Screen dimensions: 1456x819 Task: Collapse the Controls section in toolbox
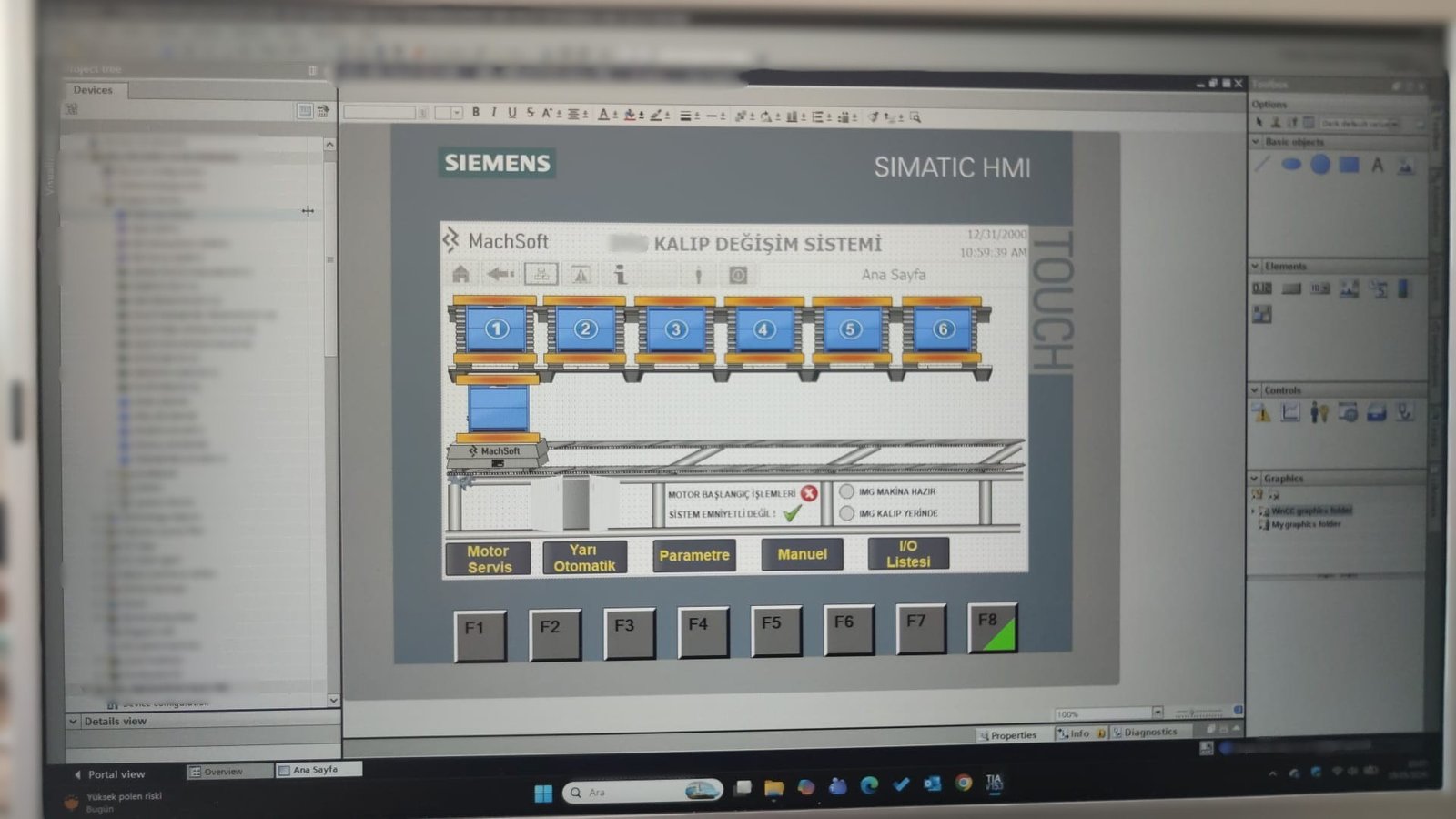1256,389
